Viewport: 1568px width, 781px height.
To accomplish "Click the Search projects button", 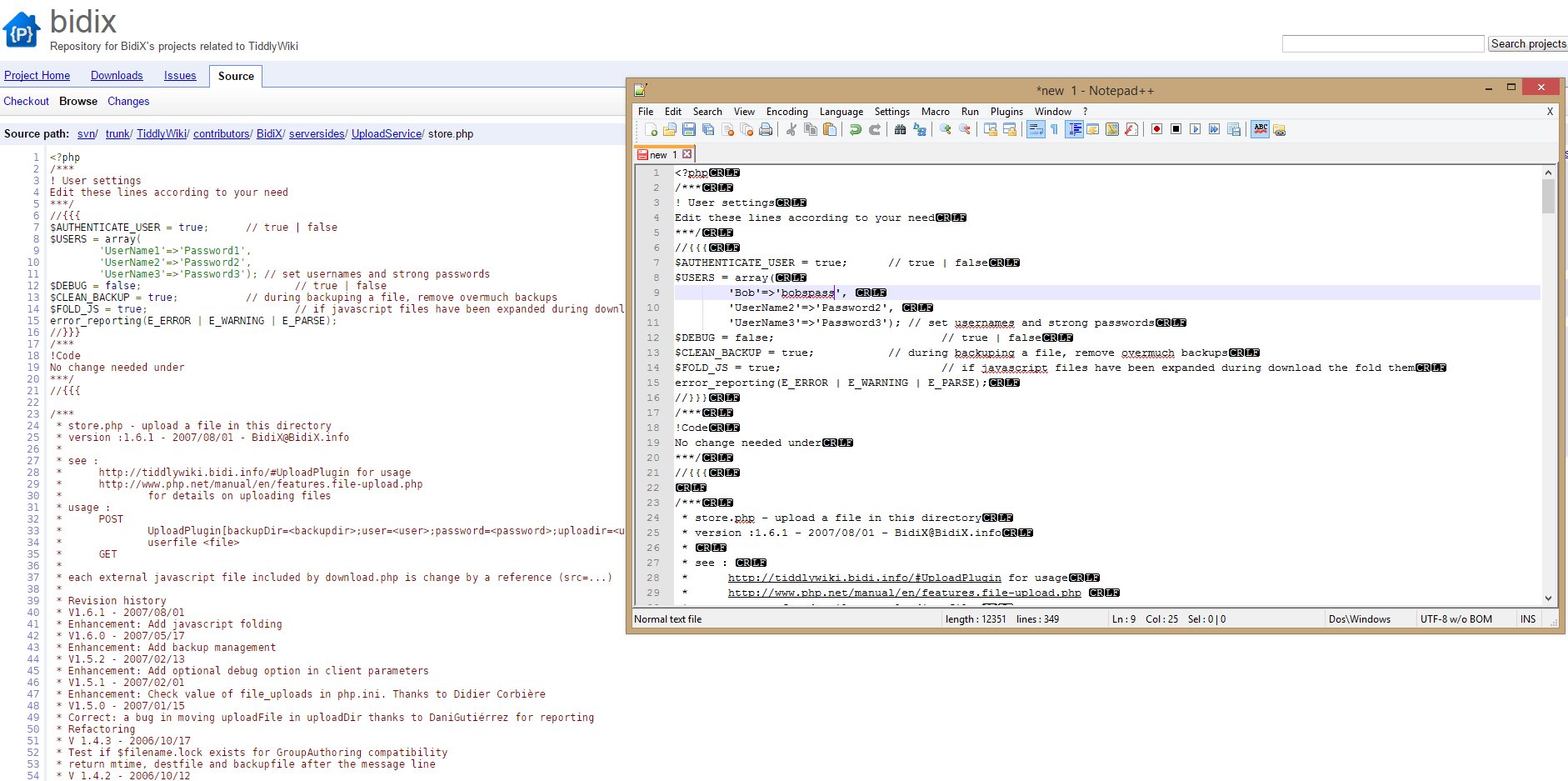I will tap(1528, 43).
